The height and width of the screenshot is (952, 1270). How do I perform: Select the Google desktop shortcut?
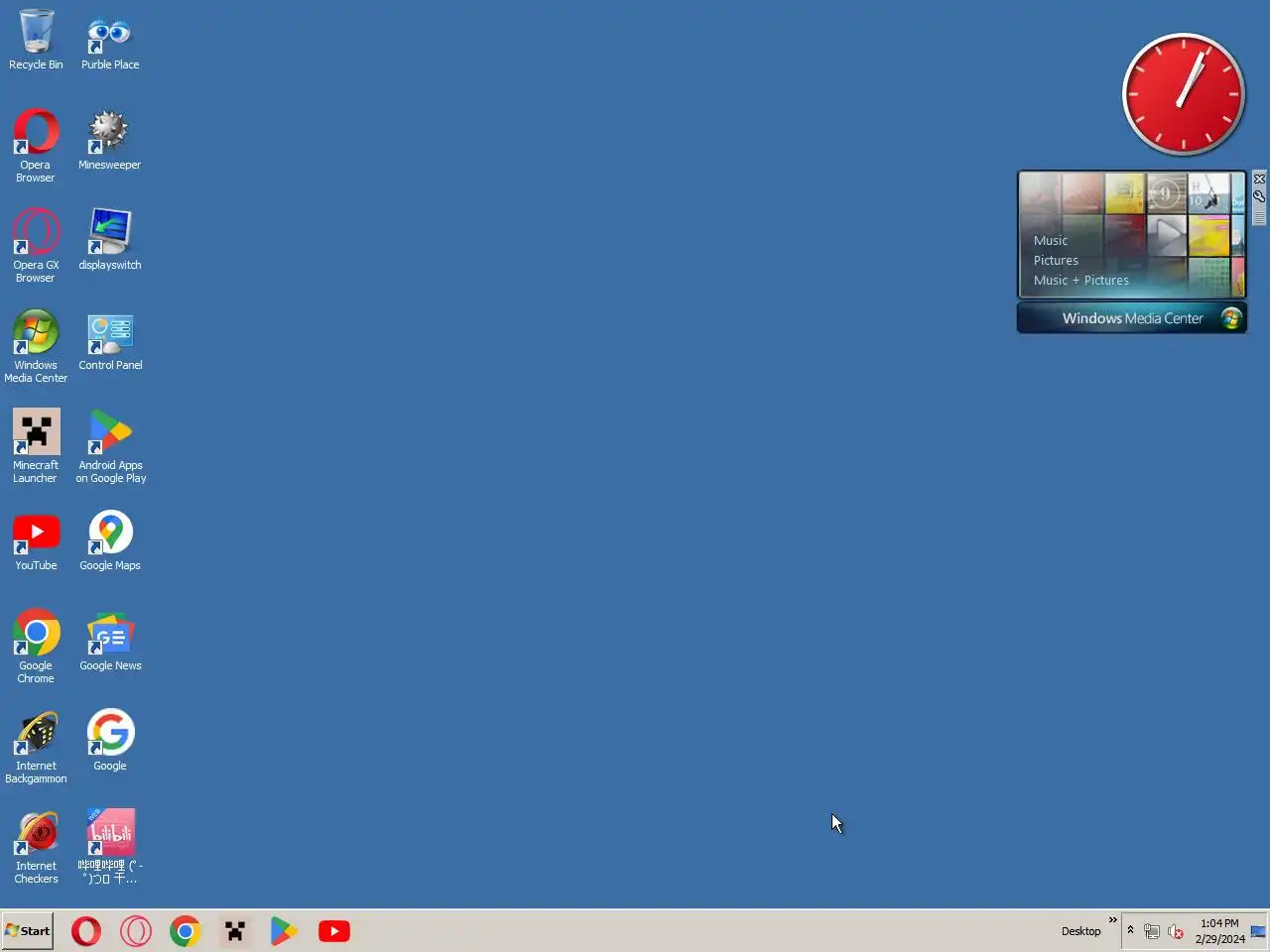(110, 741)
